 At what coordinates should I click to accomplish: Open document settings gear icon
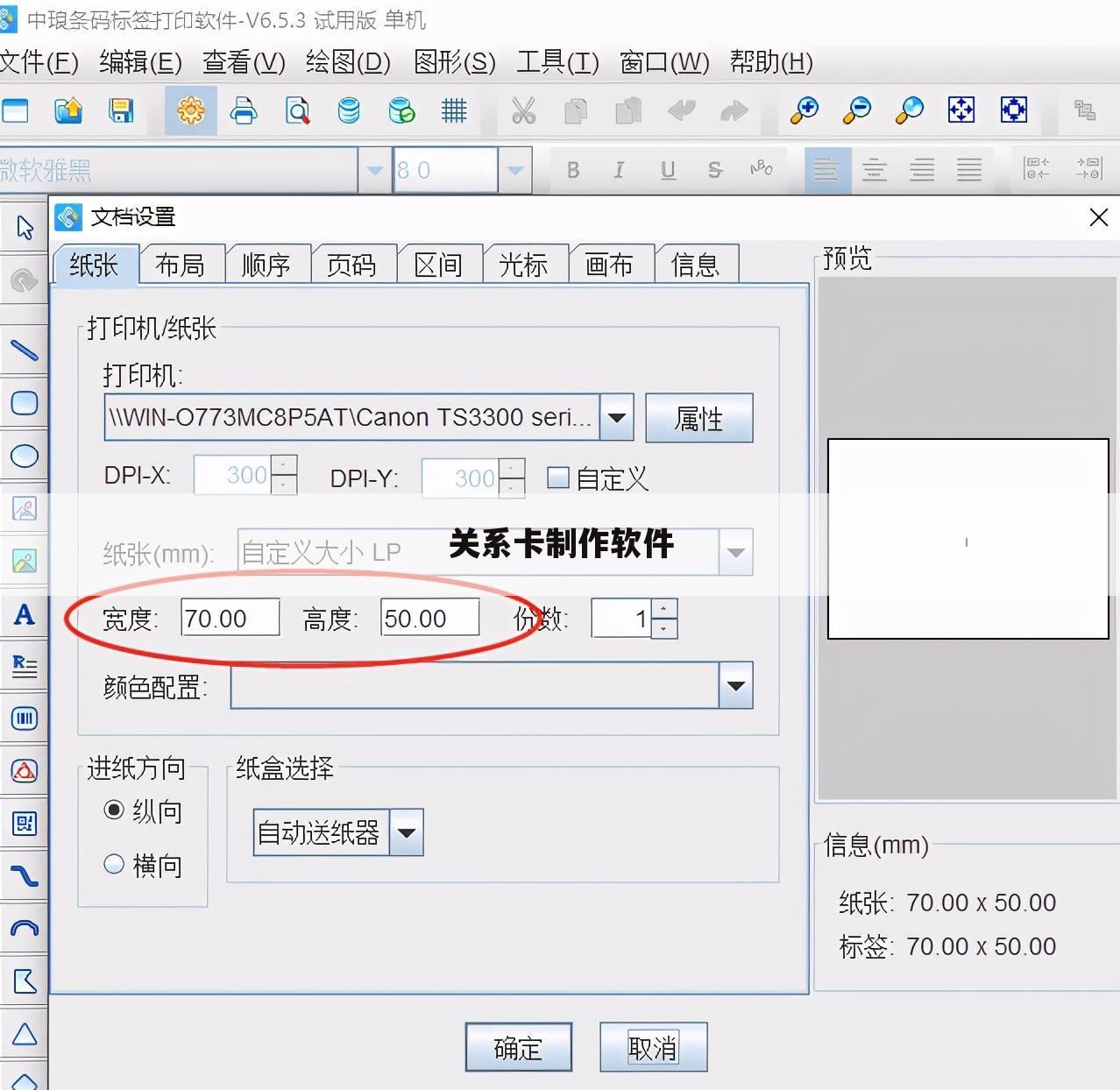pyautogui.click(x=191, y=111)
